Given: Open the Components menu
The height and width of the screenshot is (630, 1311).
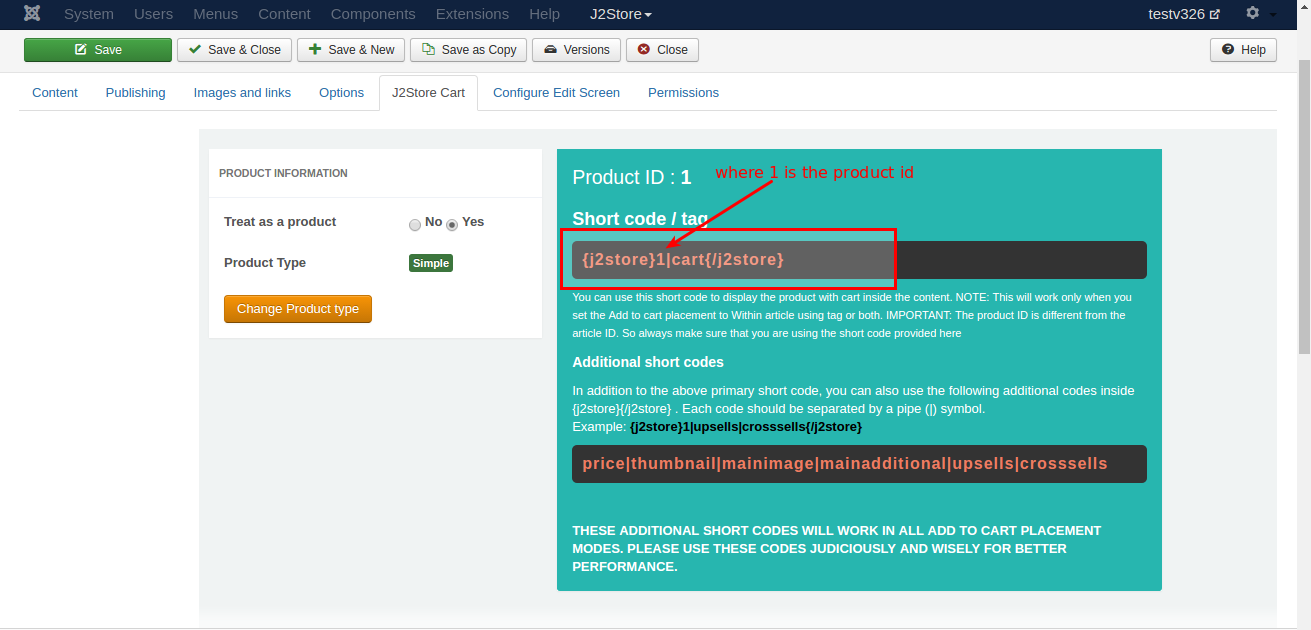Looking at the screenshot, I should click(x=373, y=14).
